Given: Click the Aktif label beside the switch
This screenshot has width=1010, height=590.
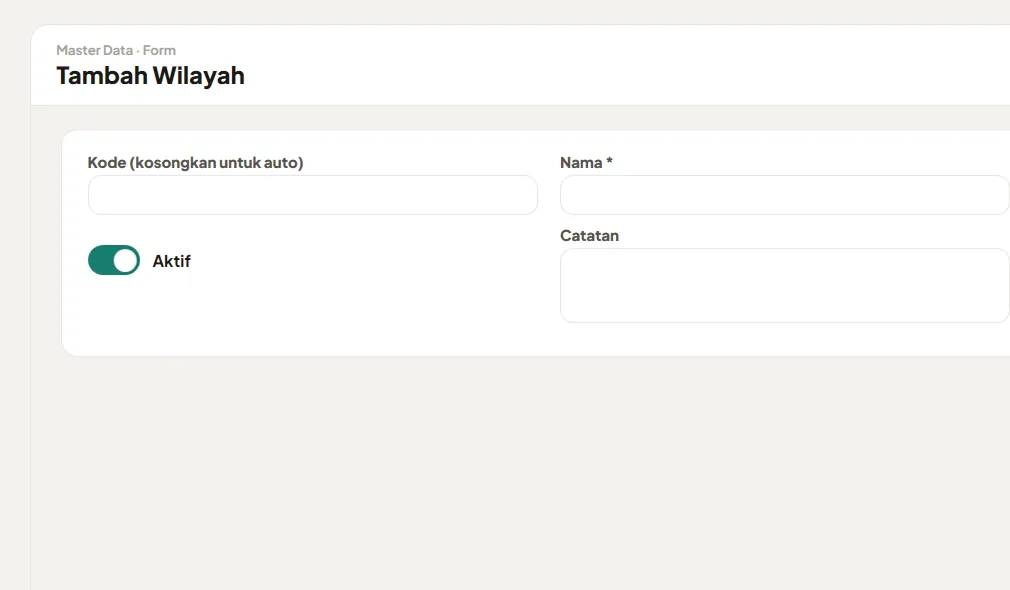Looking at the screenshot, I should pos(171,261).
